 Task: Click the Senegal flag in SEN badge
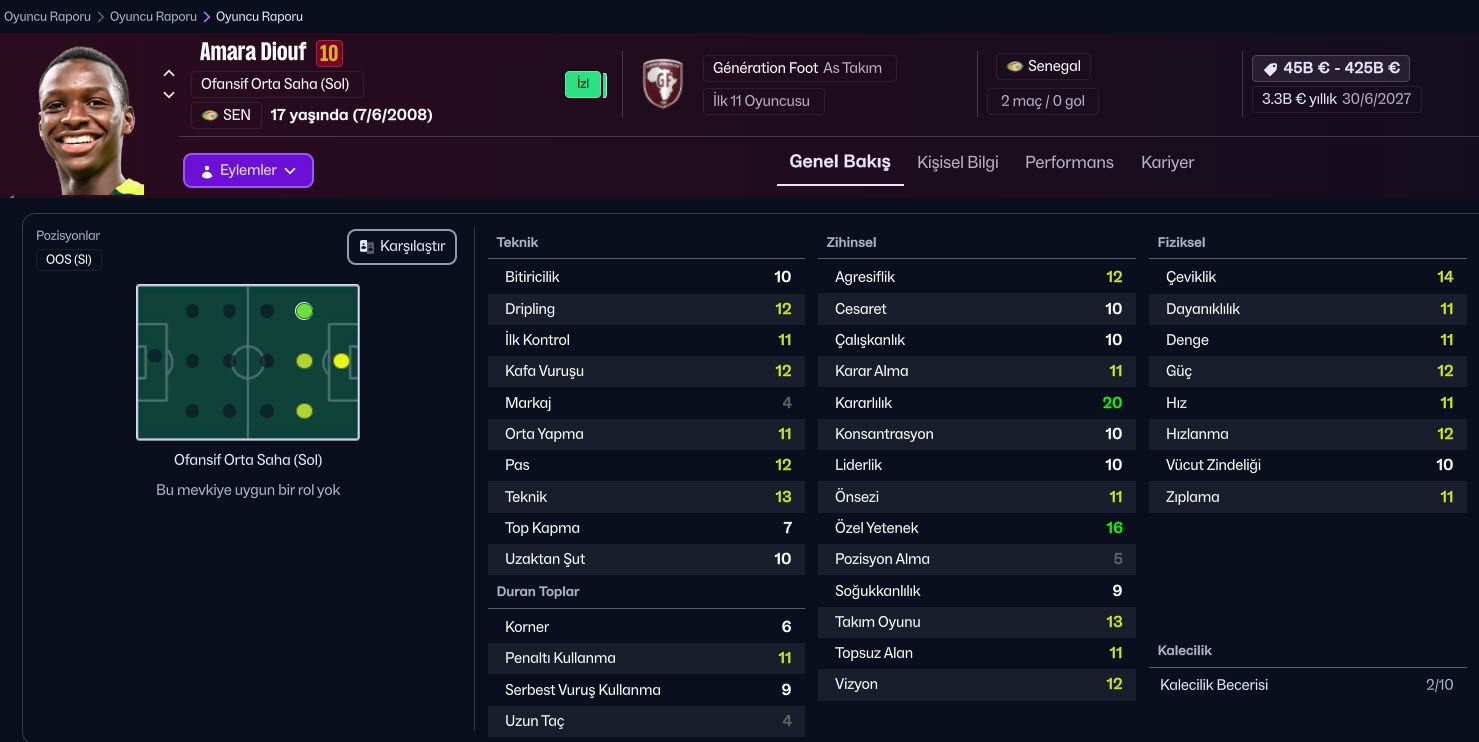(x=210, y=115)
